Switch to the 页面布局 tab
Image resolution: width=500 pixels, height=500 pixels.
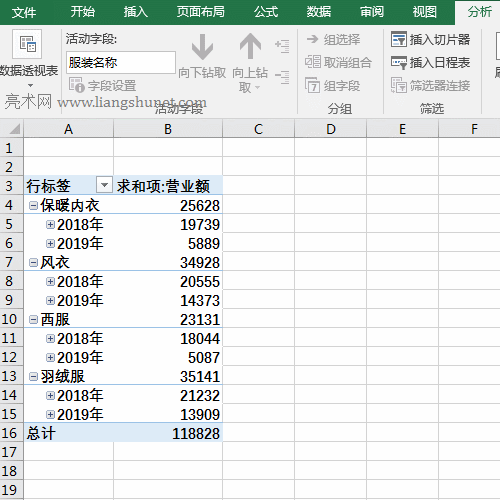click(x=201, y=12)
